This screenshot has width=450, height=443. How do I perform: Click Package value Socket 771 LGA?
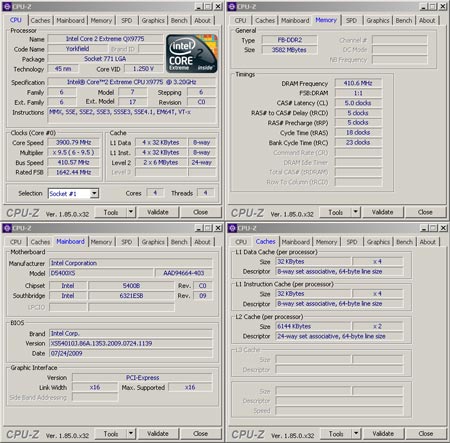(x=105, y=59)
